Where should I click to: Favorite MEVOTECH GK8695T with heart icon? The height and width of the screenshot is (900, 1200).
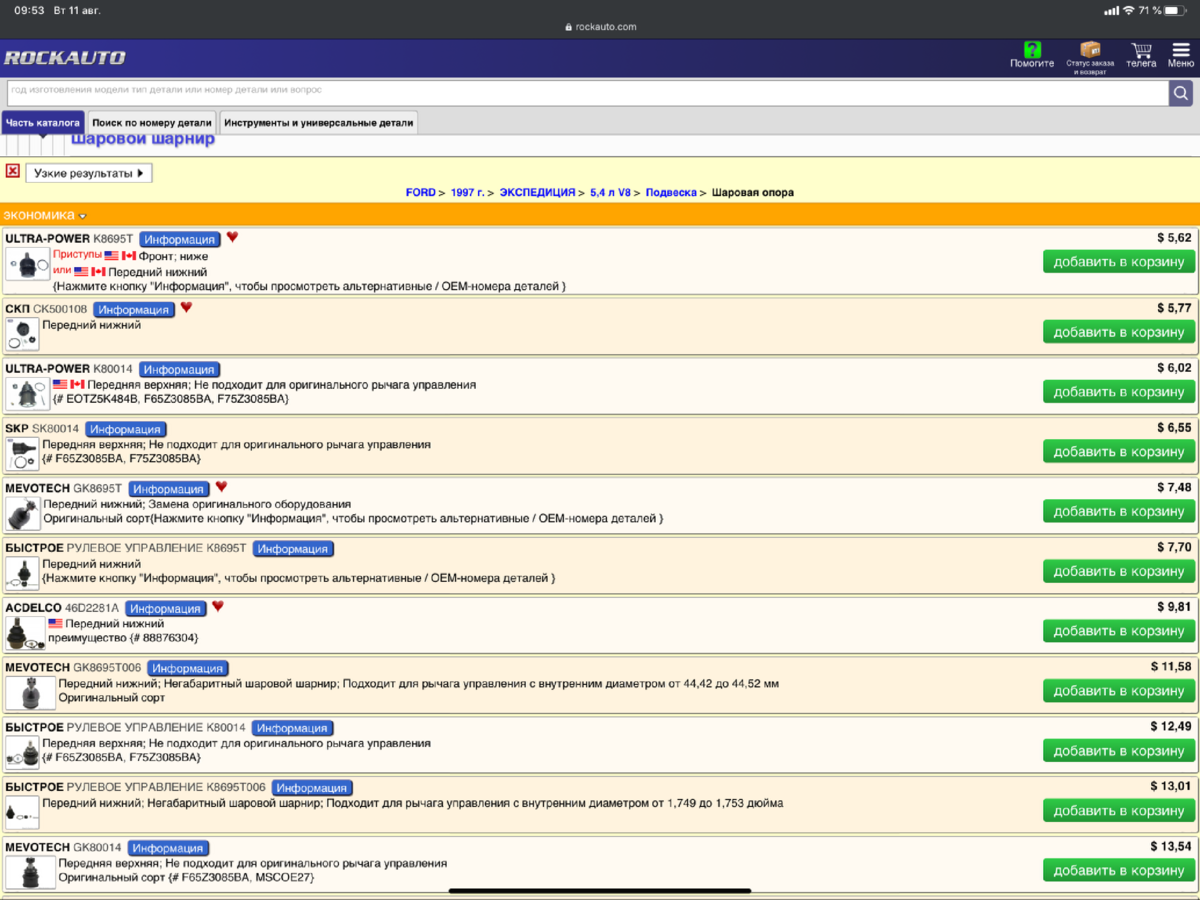(221, 487)
